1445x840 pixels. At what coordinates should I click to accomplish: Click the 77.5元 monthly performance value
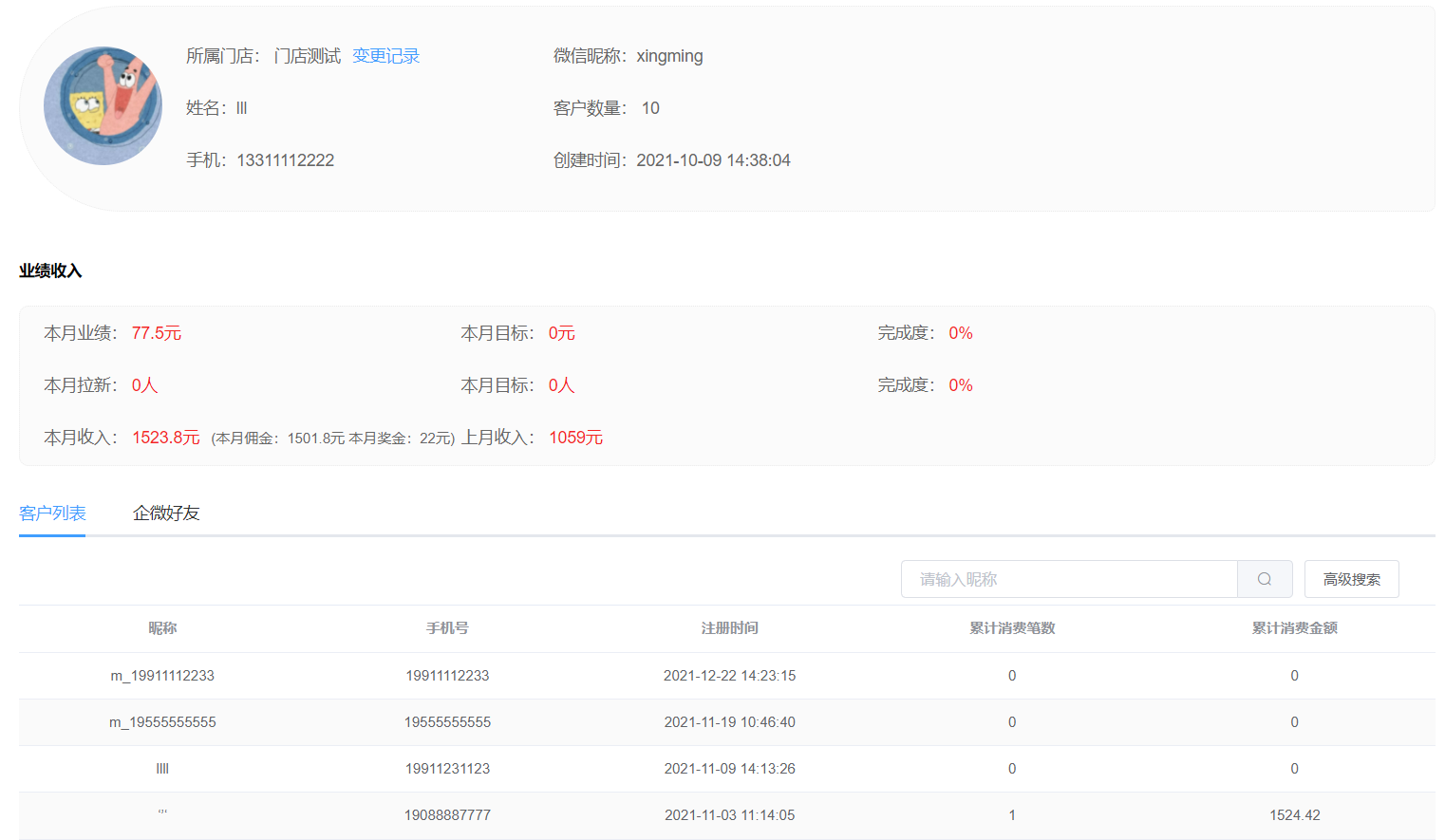point(157,333)
